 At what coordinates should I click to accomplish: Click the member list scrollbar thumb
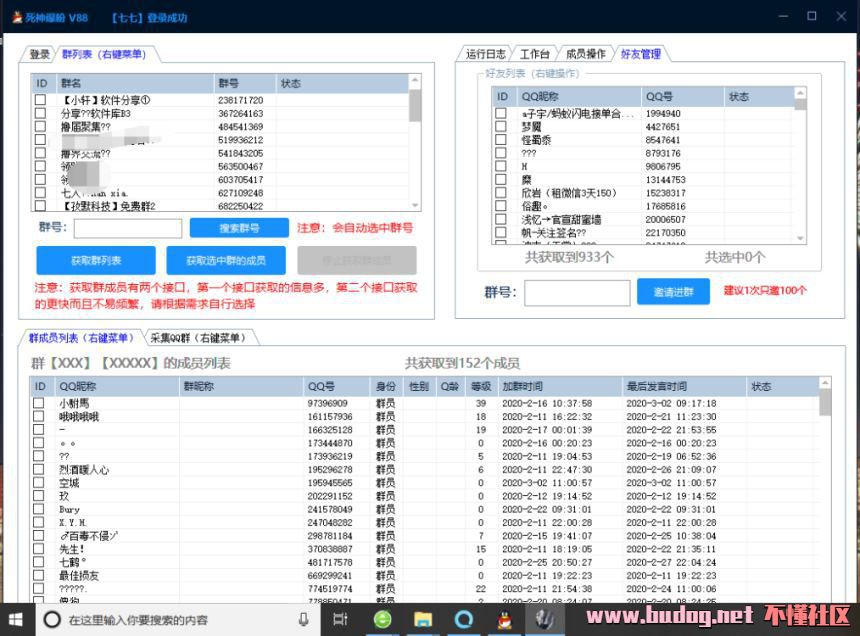point(825,403)
